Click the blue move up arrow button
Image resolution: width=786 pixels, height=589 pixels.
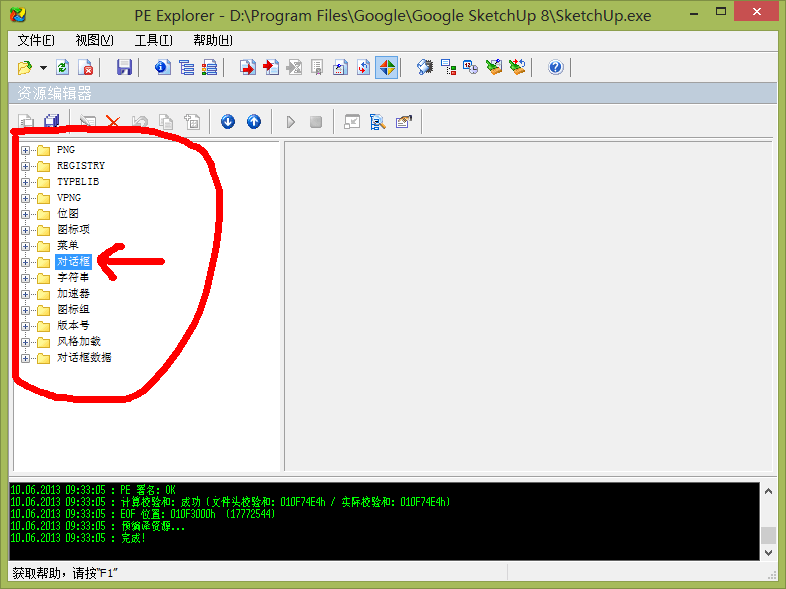pyautogui.click(x=254, y=121)
